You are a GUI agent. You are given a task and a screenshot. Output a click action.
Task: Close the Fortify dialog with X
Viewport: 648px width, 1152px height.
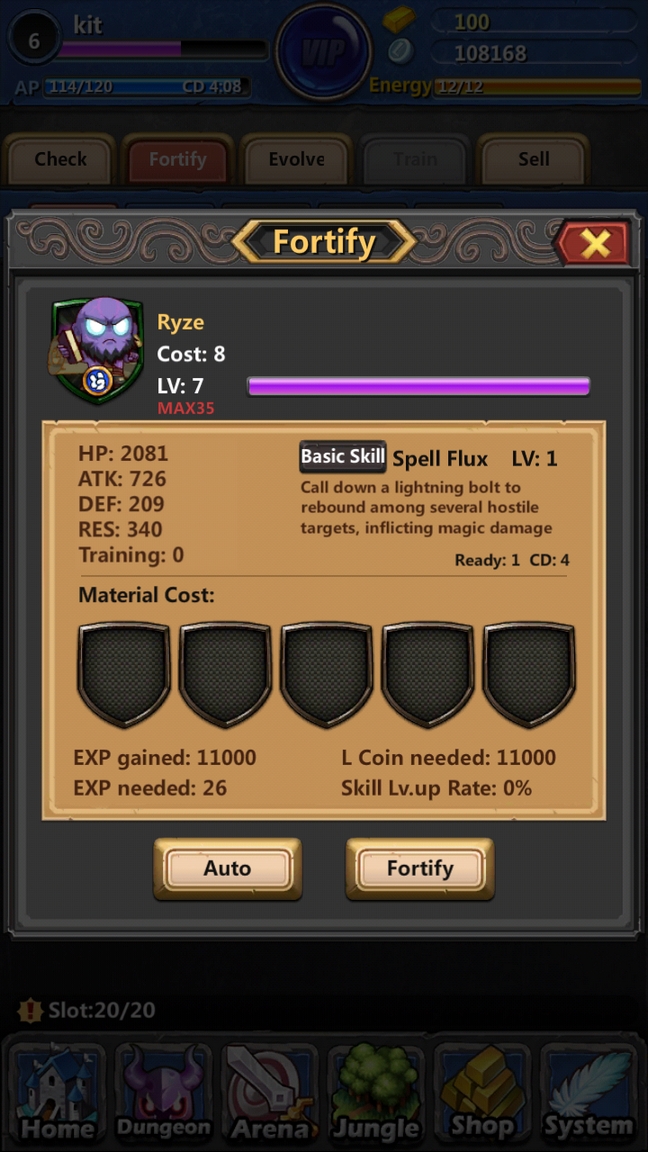point(594,242)
